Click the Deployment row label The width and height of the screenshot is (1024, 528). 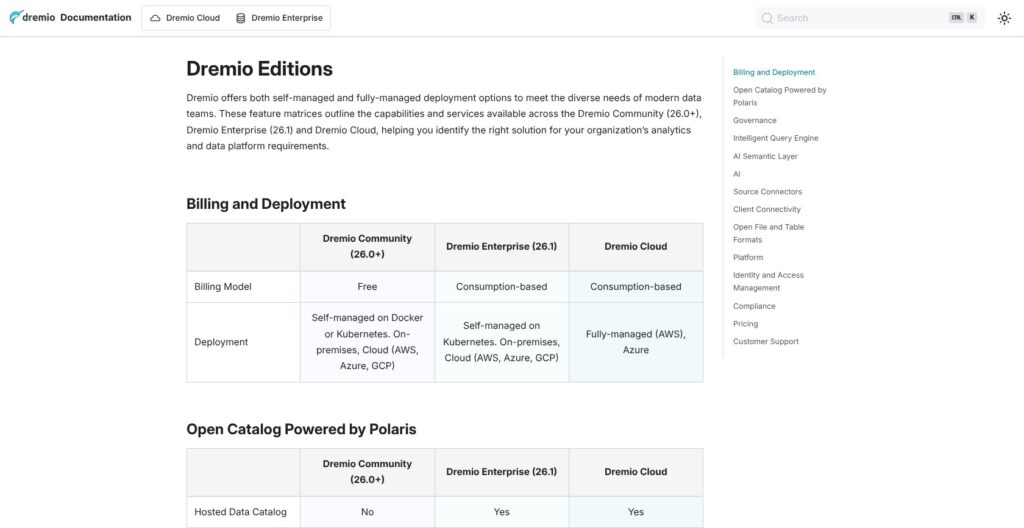[221, 342]
